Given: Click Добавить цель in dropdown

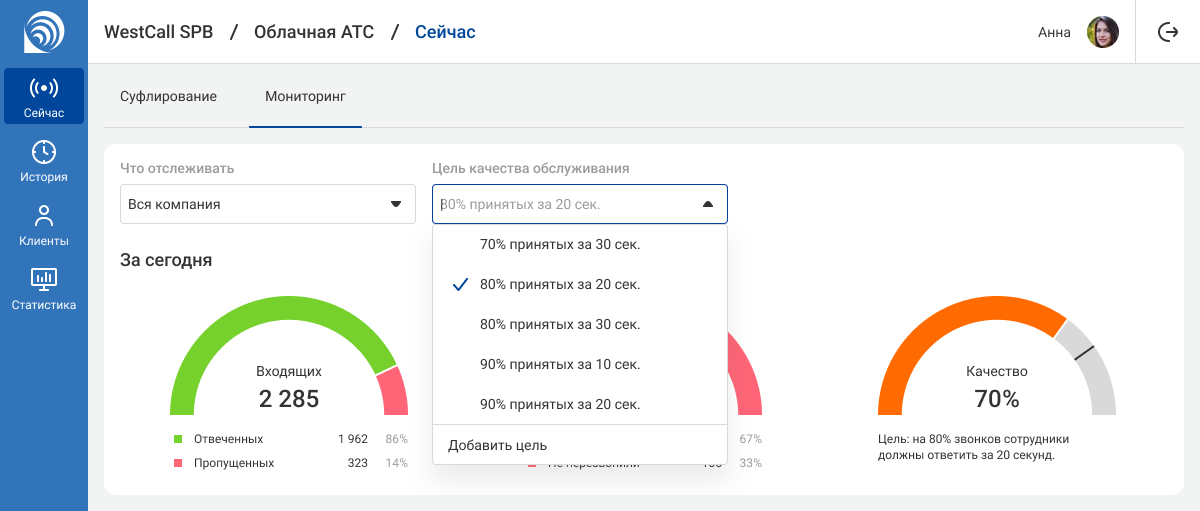Looking at the screenshot, I should (x=497, y=445).
